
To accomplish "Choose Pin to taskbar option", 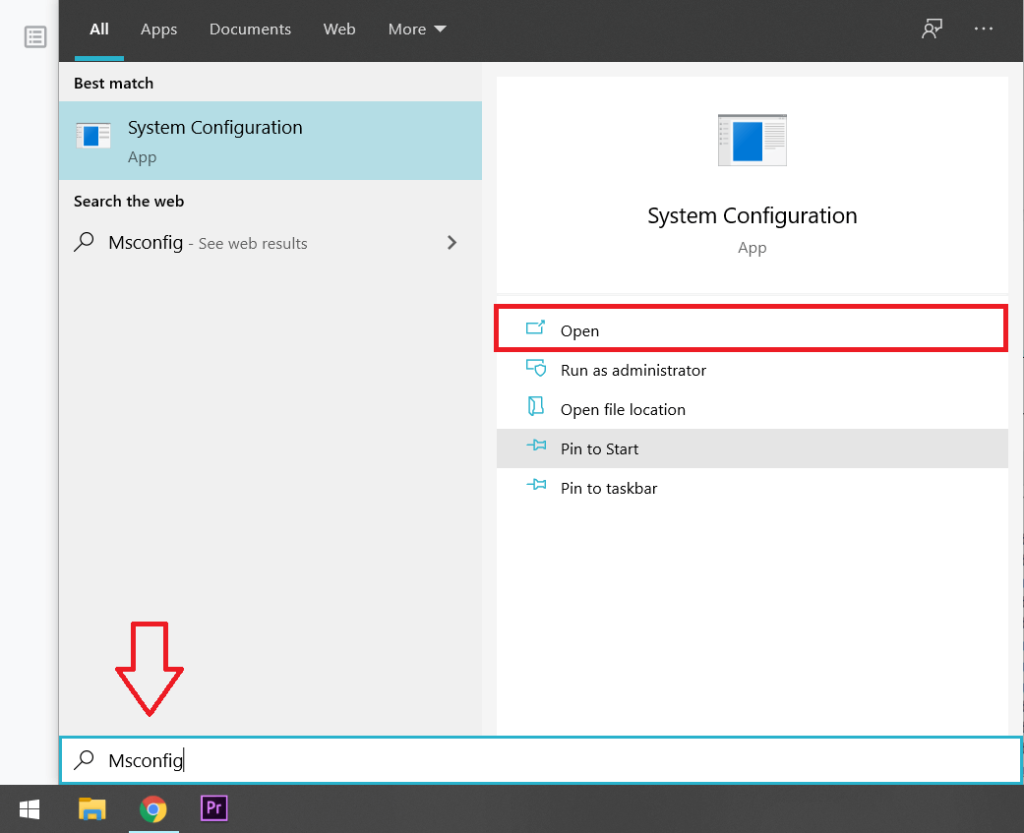I will point(608,488).
